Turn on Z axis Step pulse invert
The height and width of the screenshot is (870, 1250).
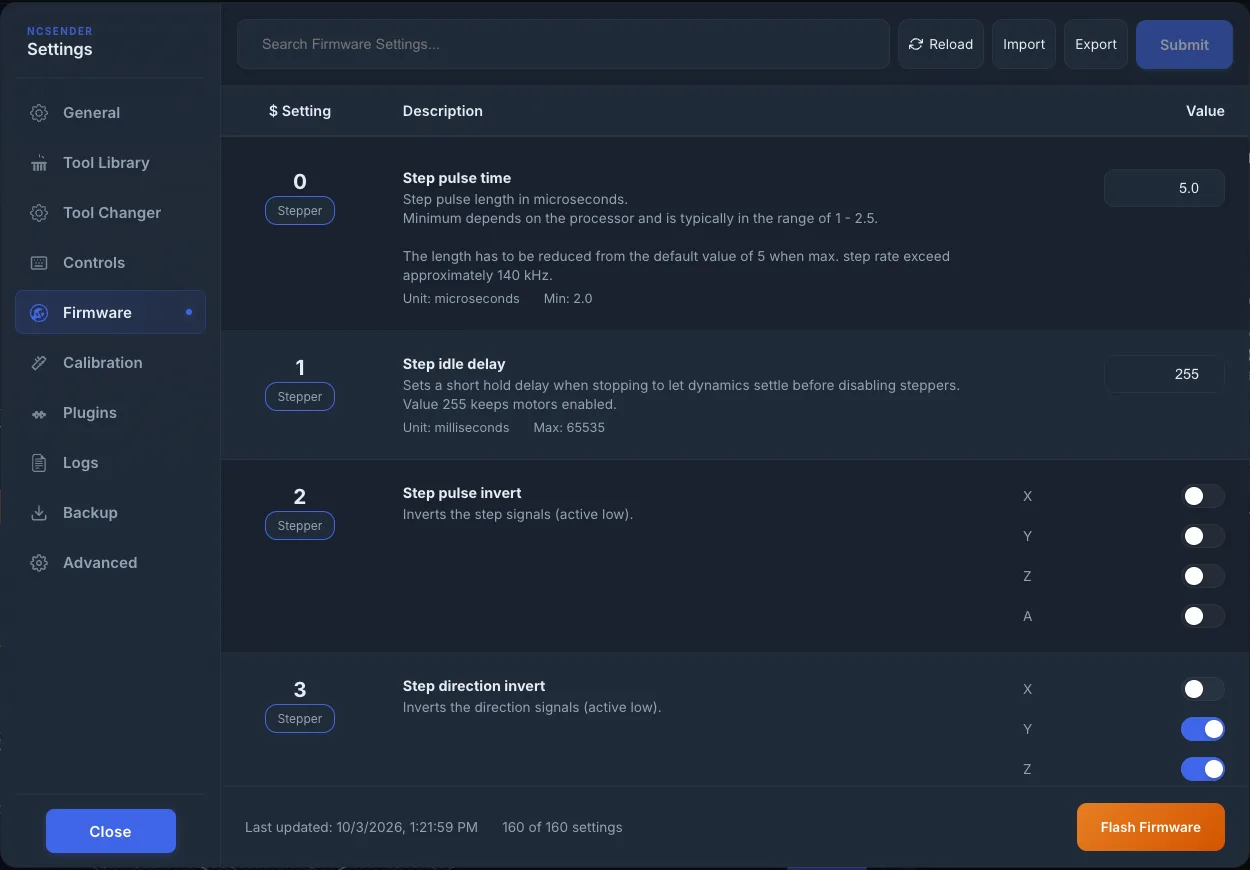pos(1203,576)
